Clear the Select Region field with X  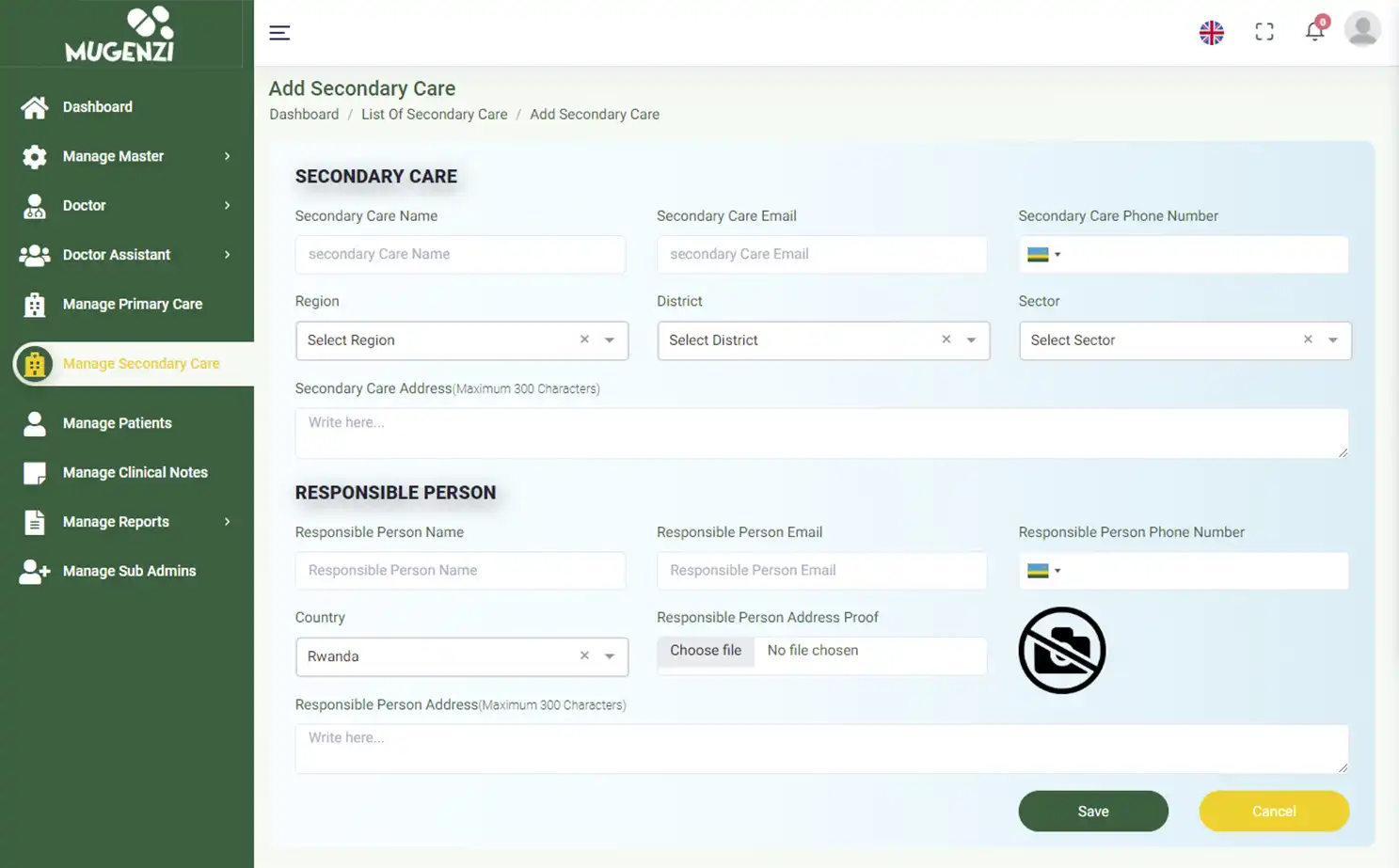[x=584, y=339]
